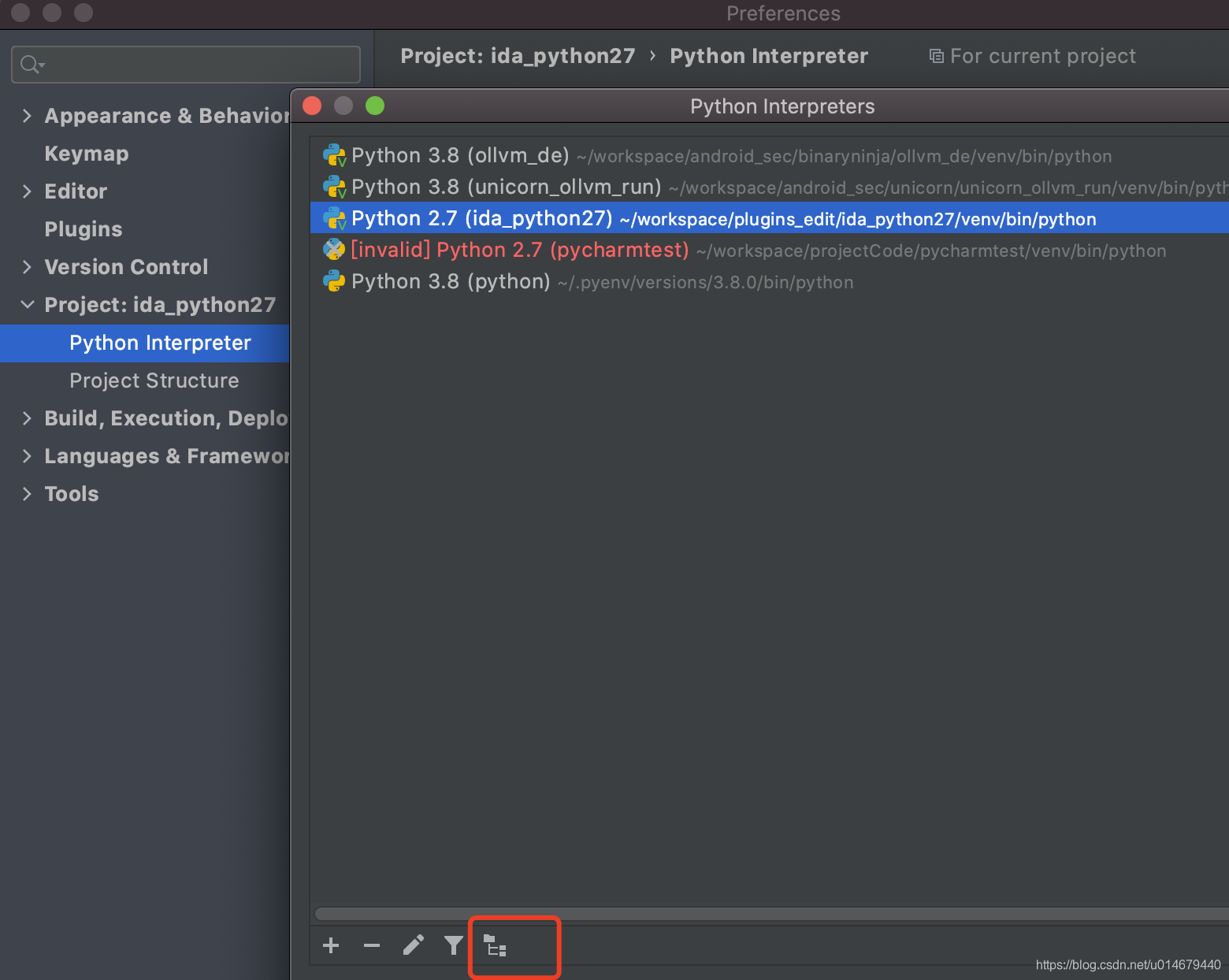The width and height of the screenshot is (1229, 980).
Task: Click the show interpreter paths tree icon
Action: (495, 945)
